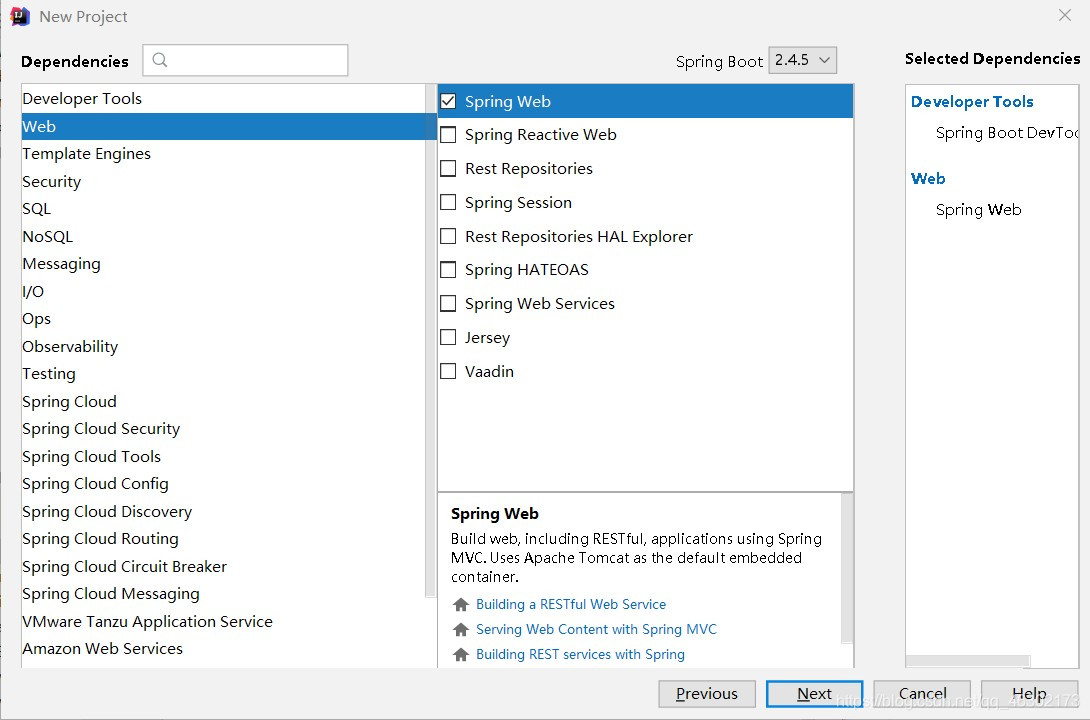Focus the dependencies search field
The width and height of the screenshot is (1090, 720).
point(245,60)
